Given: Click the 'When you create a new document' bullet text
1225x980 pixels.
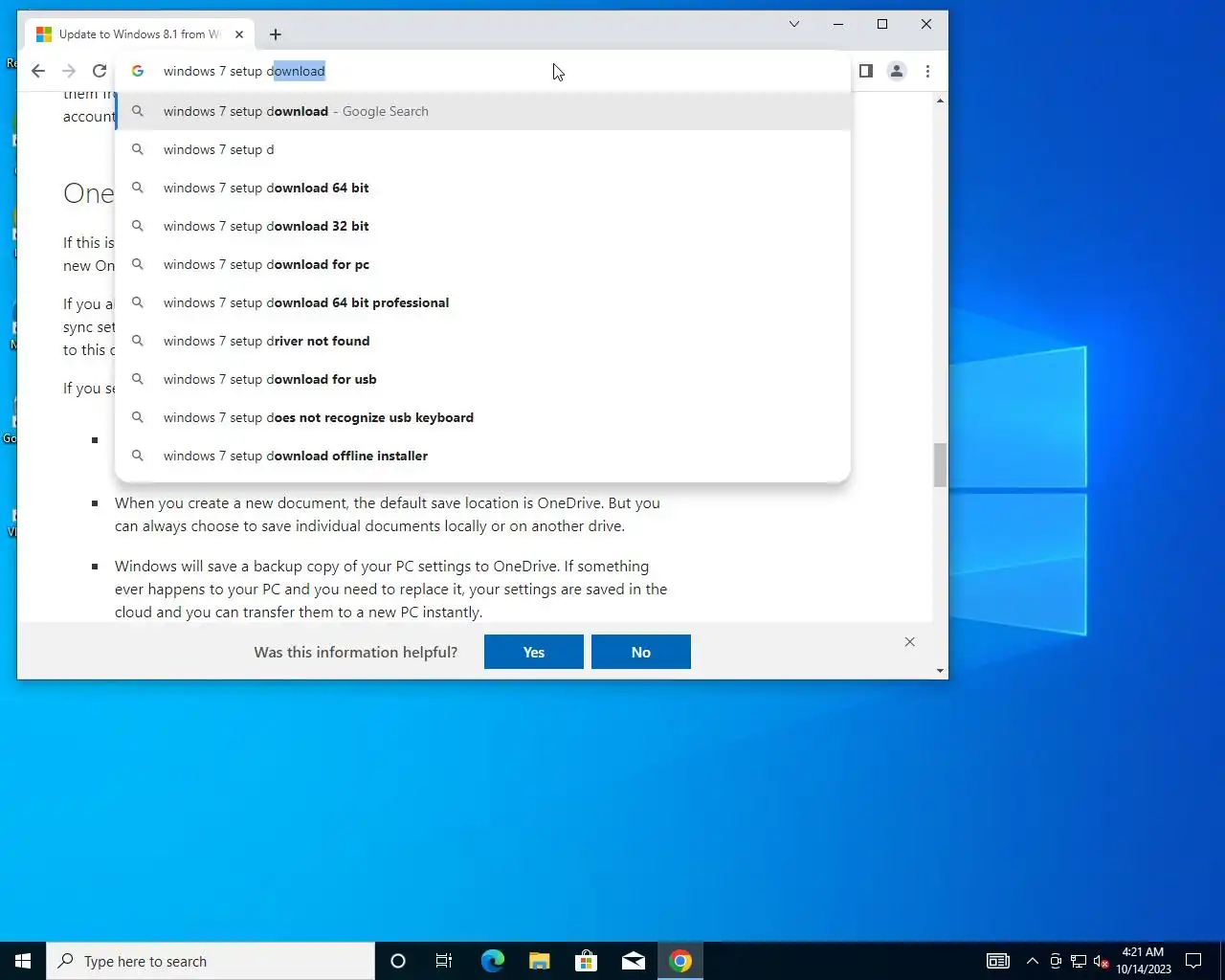Looking at the screenshot, I should [x=388, y=514].
